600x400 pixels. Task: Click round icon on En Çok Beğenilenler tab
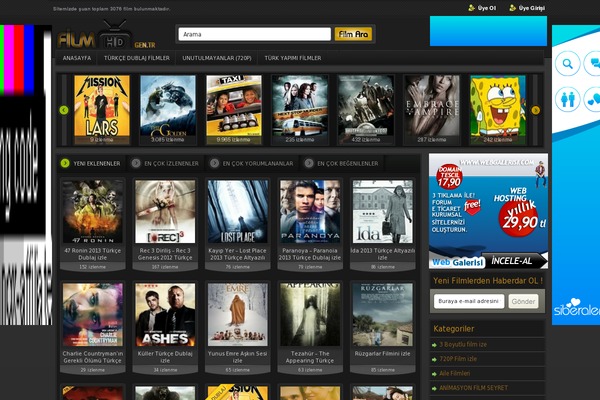point(309,163)
